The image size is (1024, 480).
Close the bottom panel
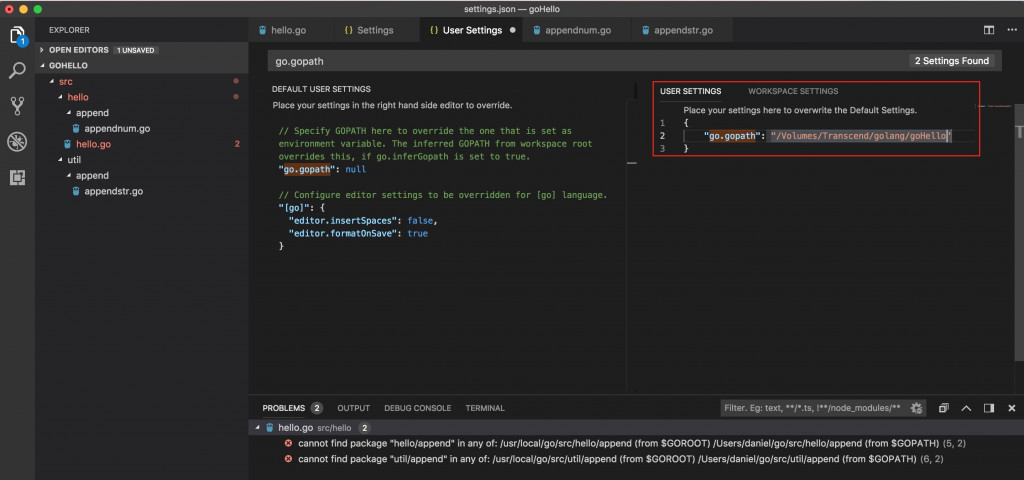(x=1012, y=408)
